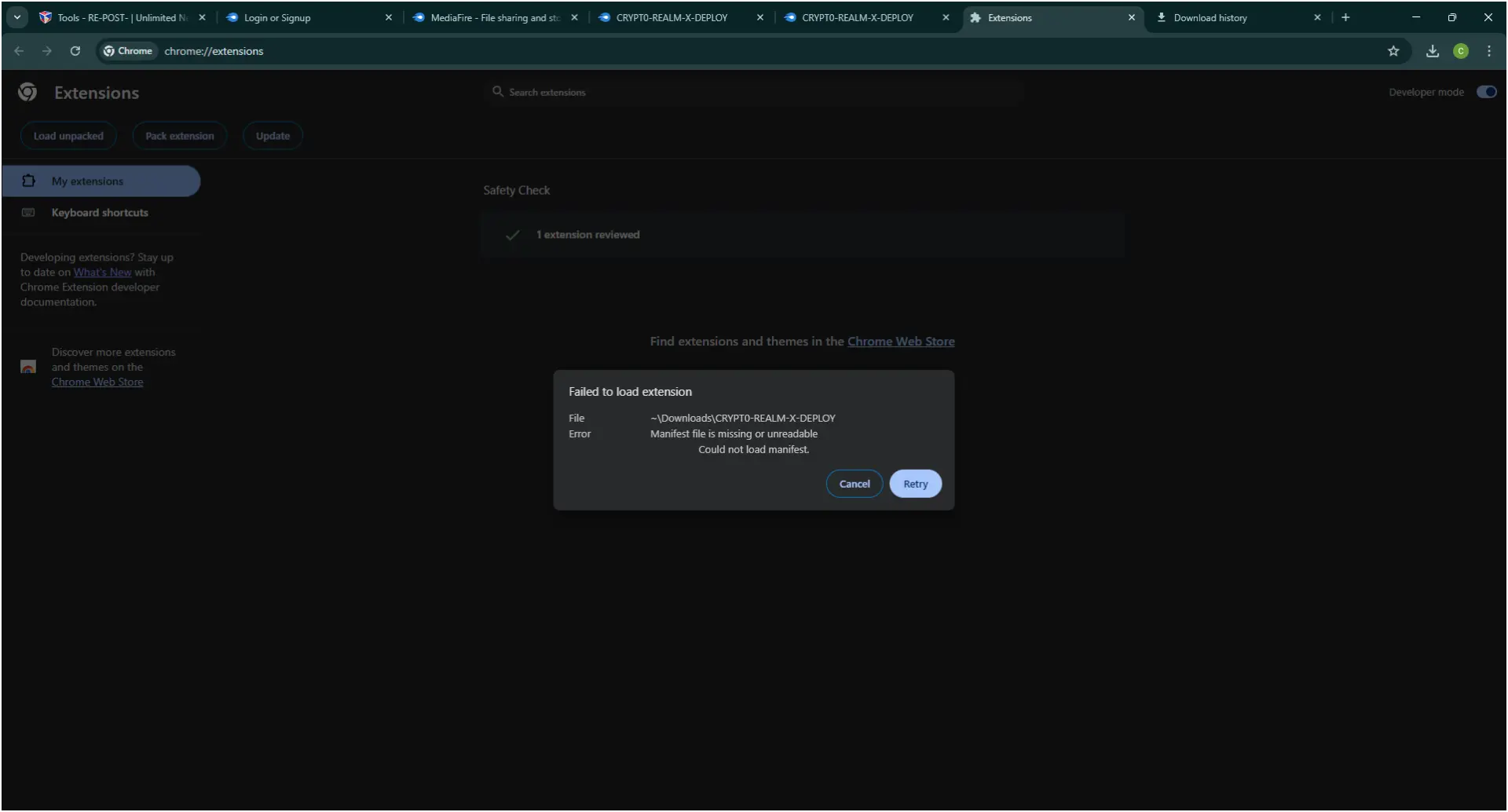Image resolution: width=1508 pixels, height=812 pixels.
Task: Toggle Developer mode switch
Action: (x=1486, y=92)
